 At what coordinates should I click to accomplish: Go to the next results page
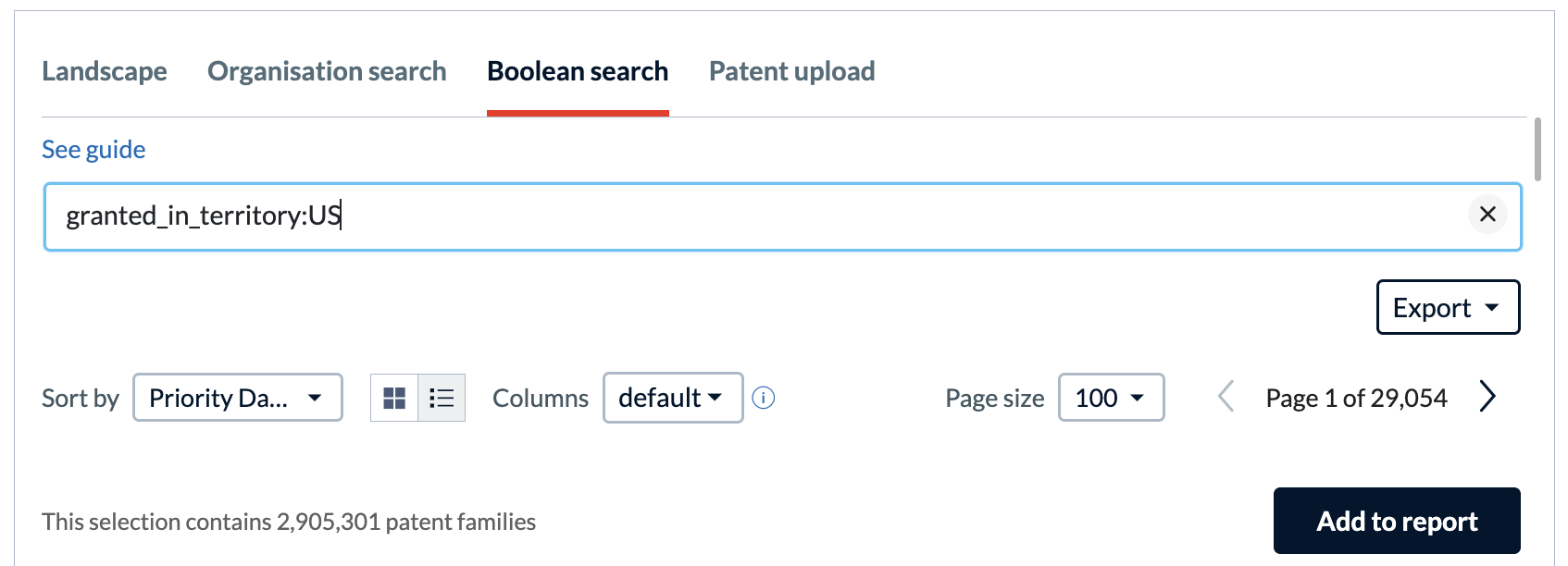[x=1487, y=397]
